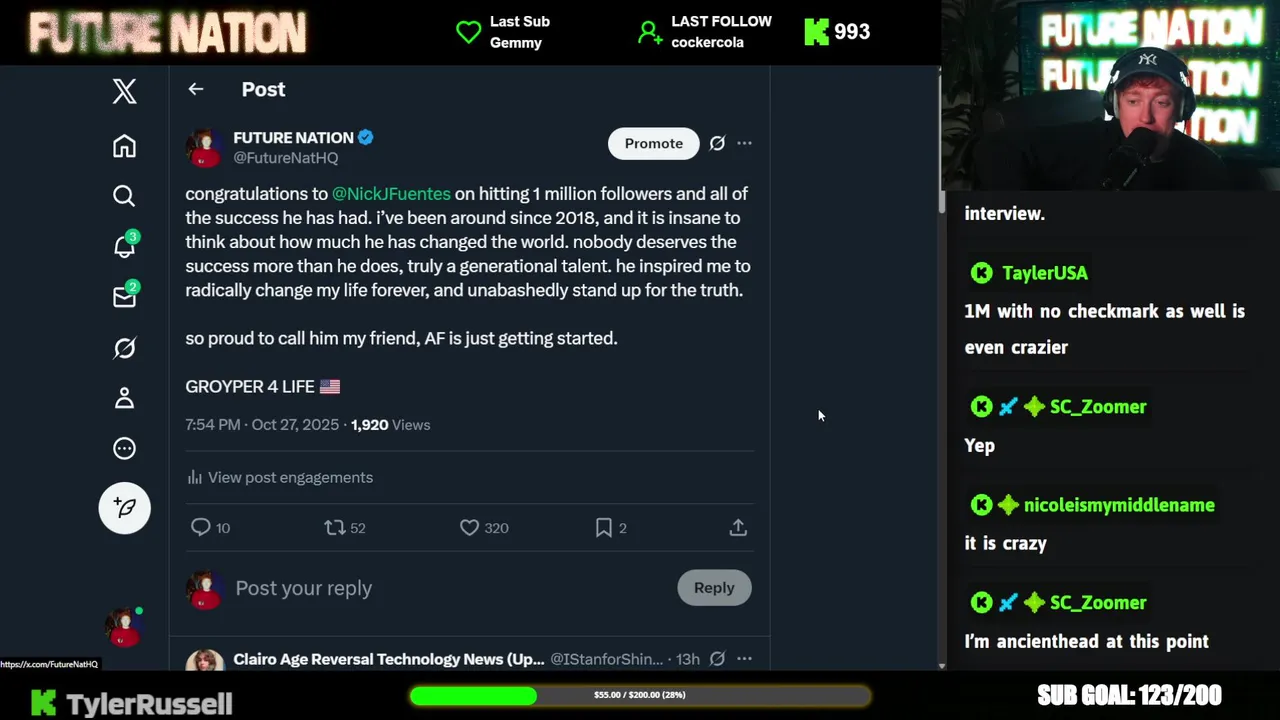The width and height of the screenshot is (1280, 720).
Task: Expand the sidebar More circle menu
Action: 124,449
